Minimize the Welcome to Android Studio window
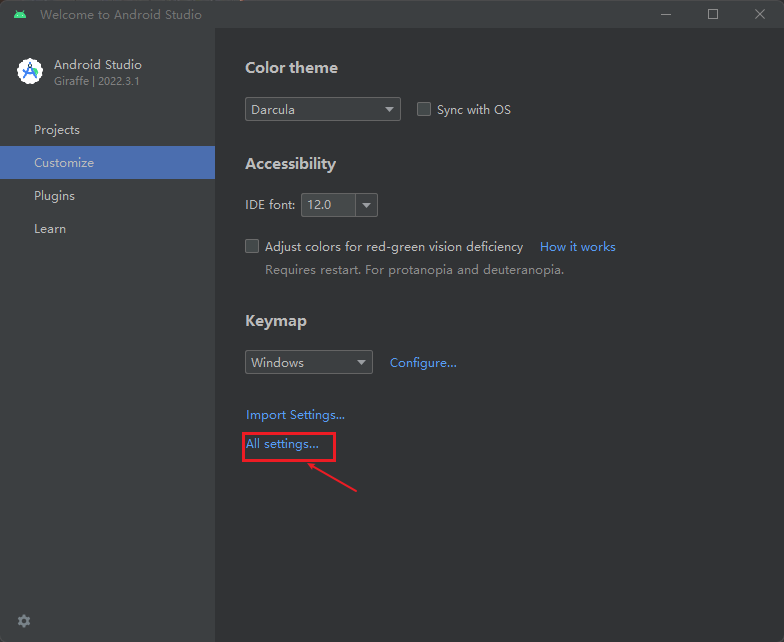This screenshot has height=642, width=784. click(667, 14)
